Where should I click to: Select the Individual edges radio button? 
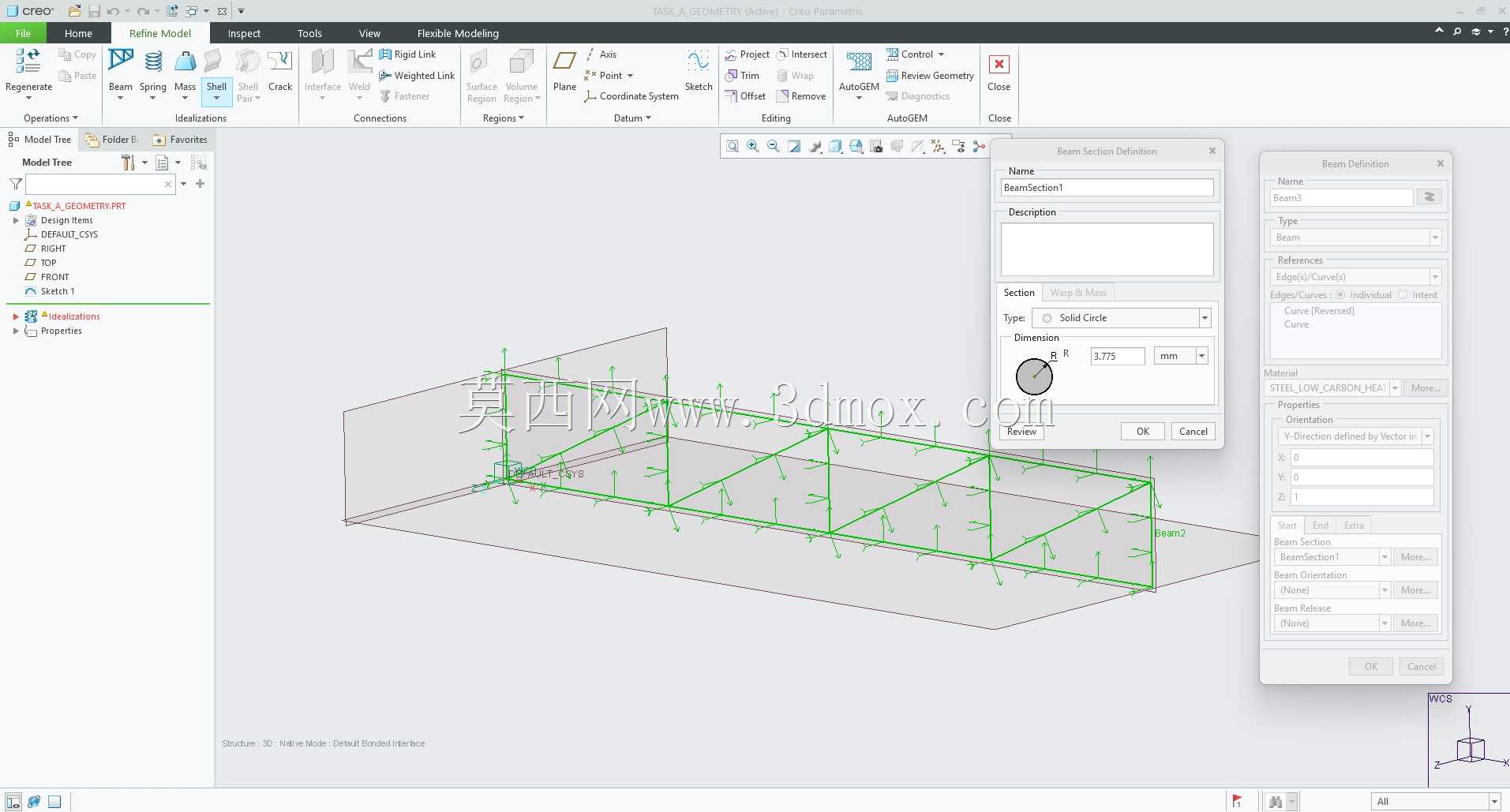pyautogui.click(x=1340, y=295)
